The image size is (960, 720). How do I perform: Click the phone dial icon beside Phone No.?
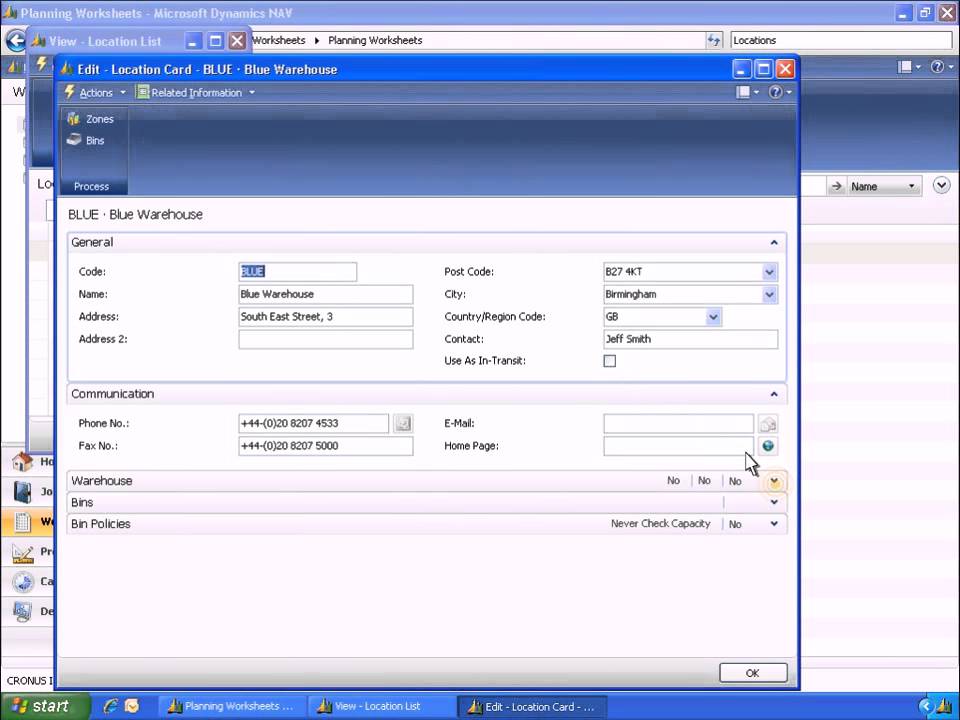pyautogui.click(x=403, y=423)
